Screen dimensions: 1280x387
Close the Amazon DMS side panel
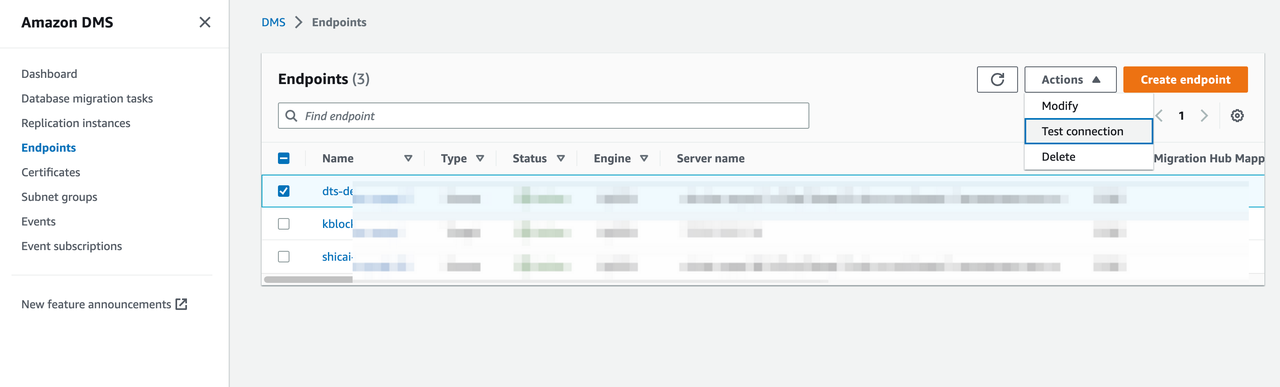click(205, 22)
